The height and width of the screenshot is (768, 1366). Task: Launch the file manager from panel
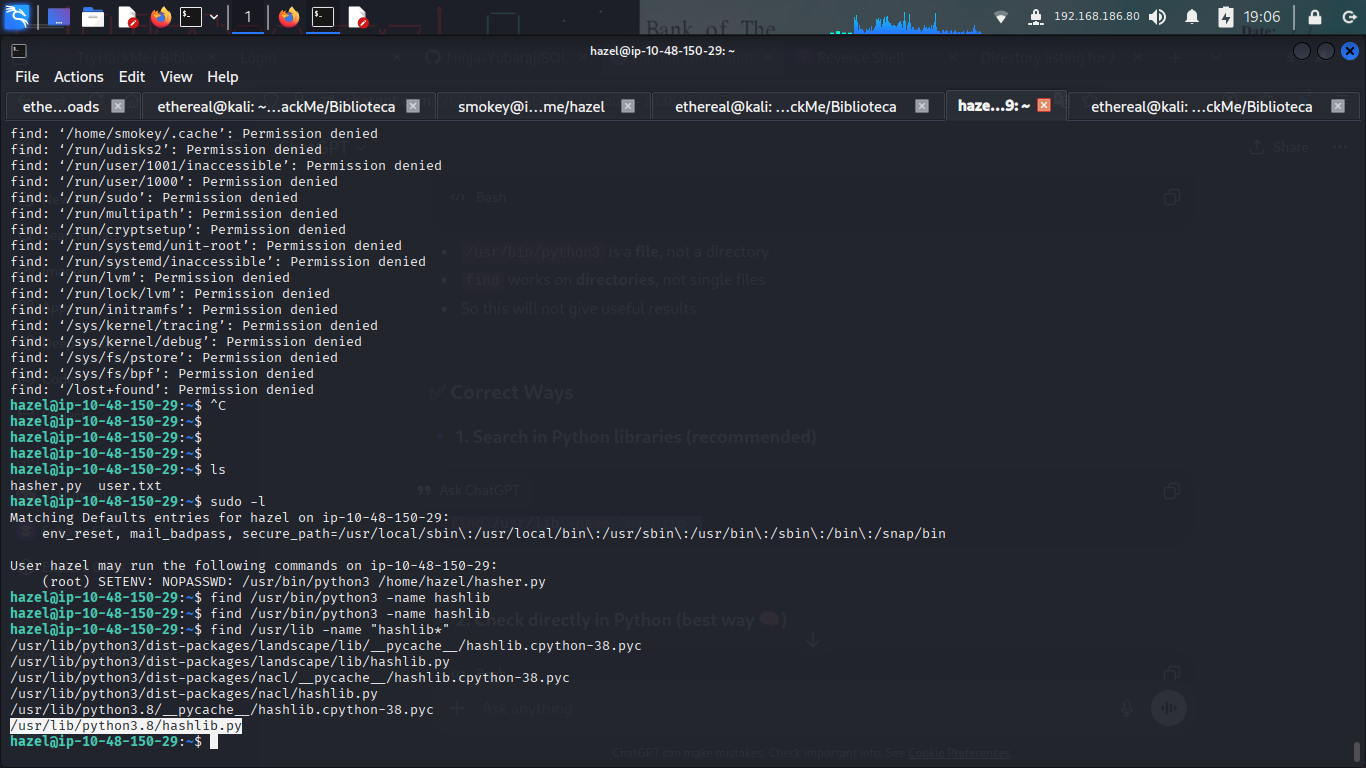93,17
